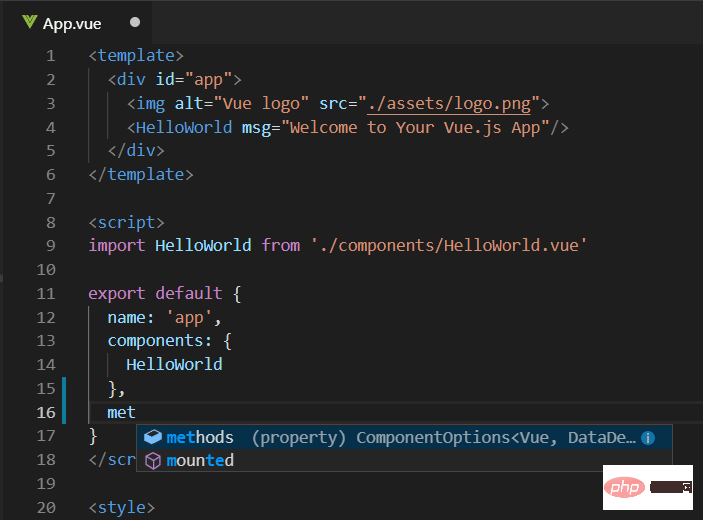Click 'export default' on line 11
The width and height of the screenshot is (703, 520).
155,294
